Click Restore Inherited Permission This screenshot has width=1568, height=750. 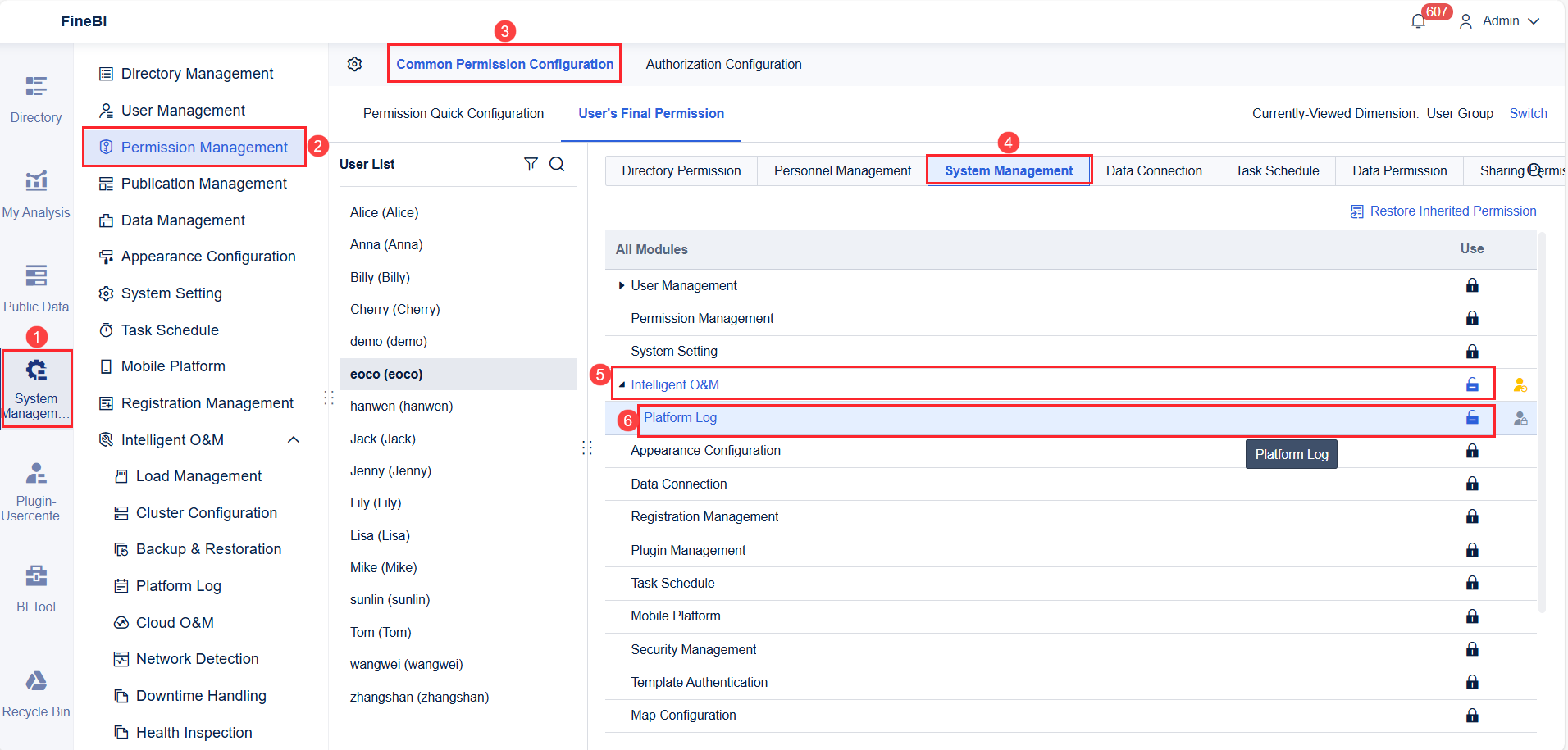(x=1452, y=211)
